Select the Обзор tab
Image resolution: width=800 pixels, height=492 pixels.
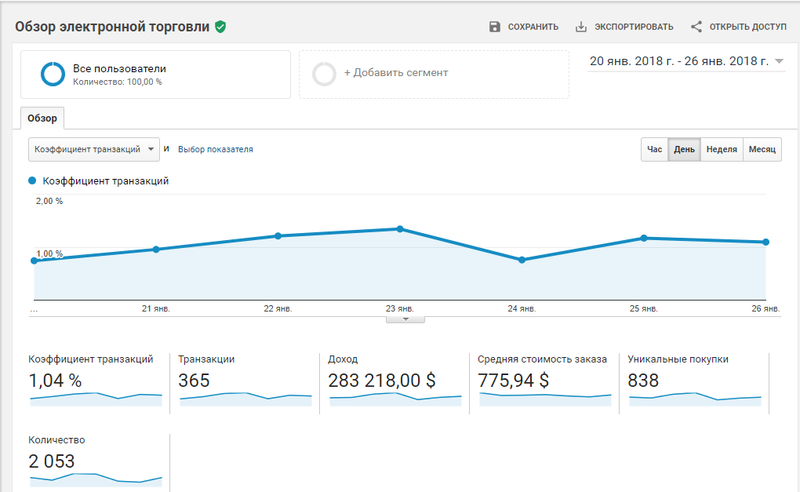pos(42,118)
